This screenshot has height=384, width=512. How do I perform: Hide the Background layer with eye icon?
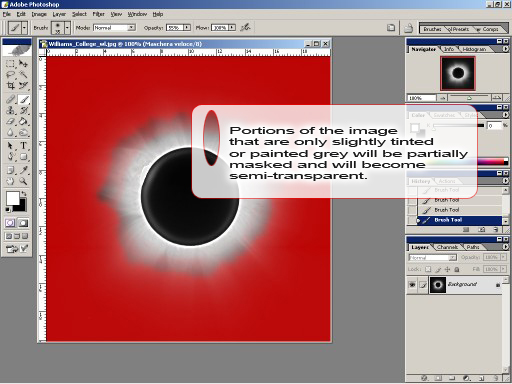click(x=412, y=285)
